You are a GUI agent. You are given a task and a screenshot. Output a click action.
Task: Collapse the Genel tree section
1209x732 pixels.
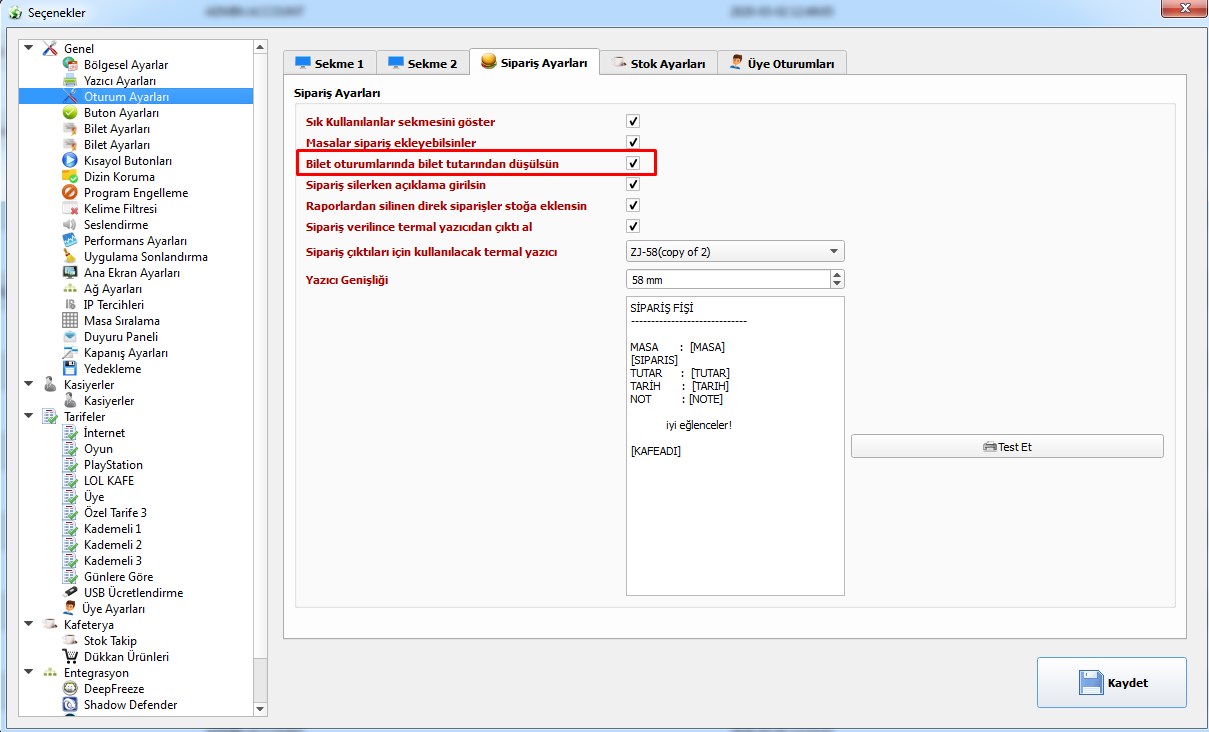[x=28, y=48]
